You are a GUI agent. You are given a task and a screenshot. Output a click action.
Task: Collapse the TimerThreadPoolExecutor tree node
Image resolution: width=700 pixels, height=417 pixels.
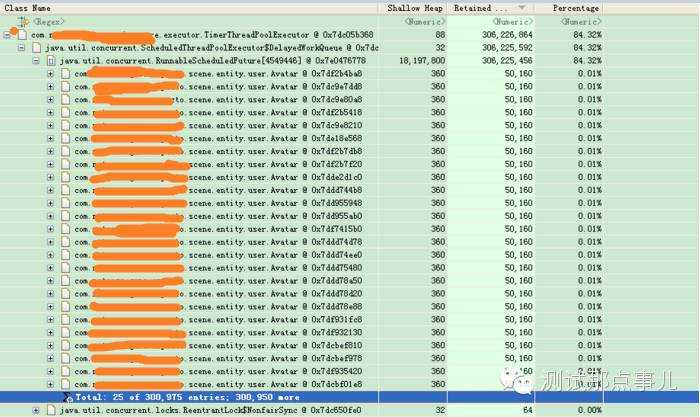(7, 35)
